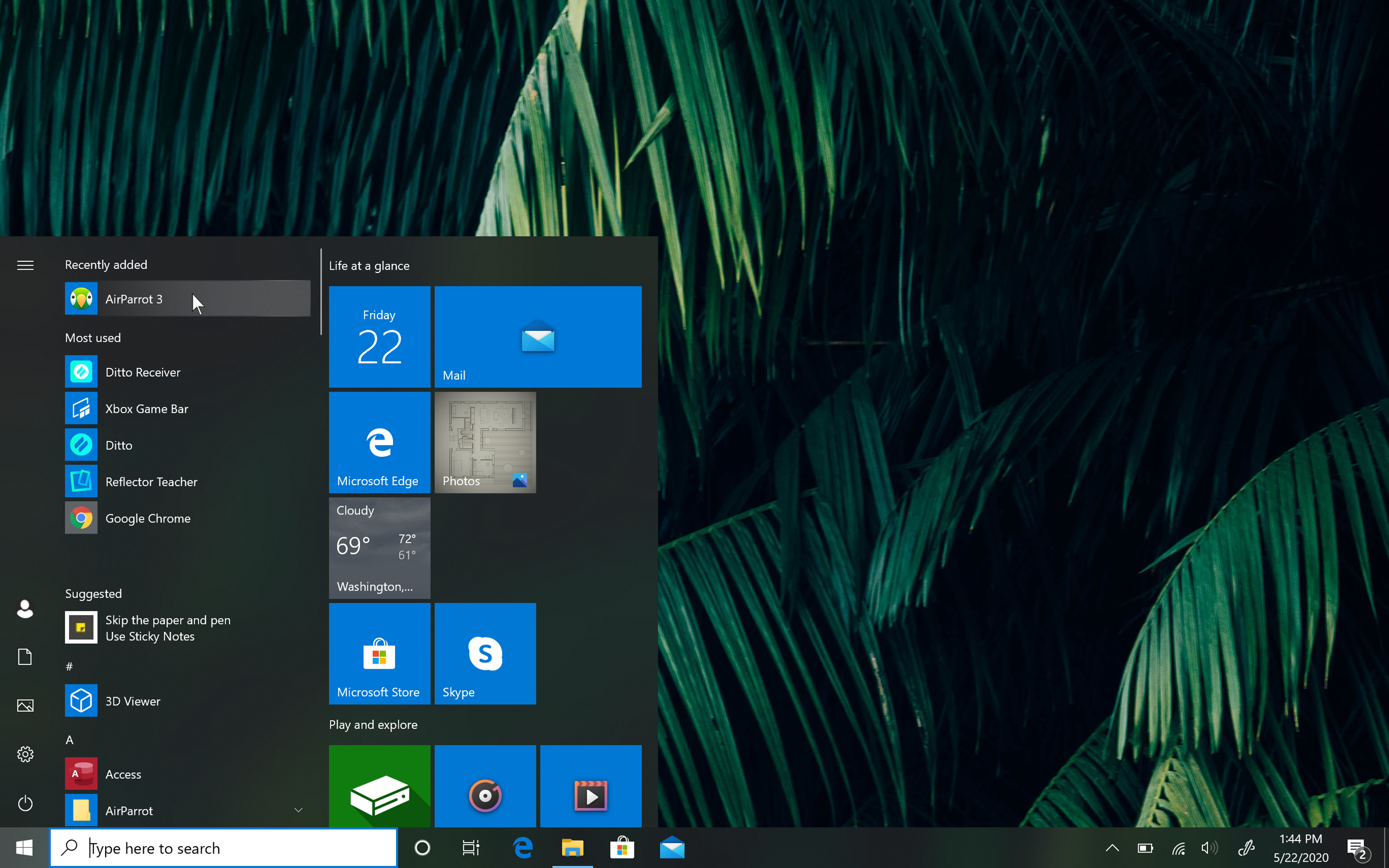Click the Calendar date tile Friday 22
This screenshot has height=868, width=1389.
pos(379,337)
